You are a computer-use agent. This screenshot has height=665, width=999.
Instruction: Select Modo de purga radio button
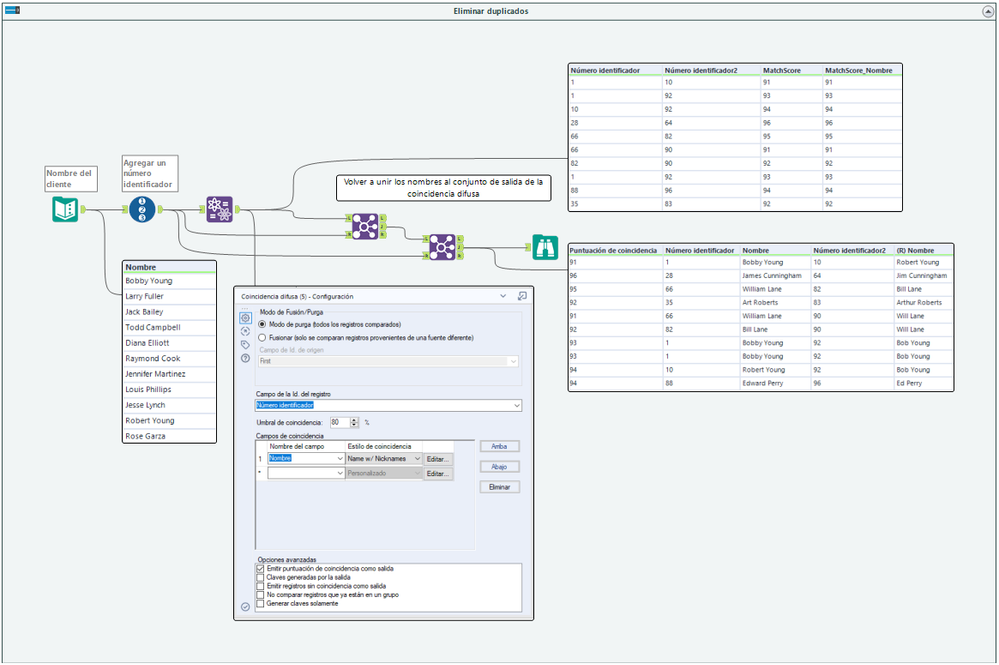point(262,324)
